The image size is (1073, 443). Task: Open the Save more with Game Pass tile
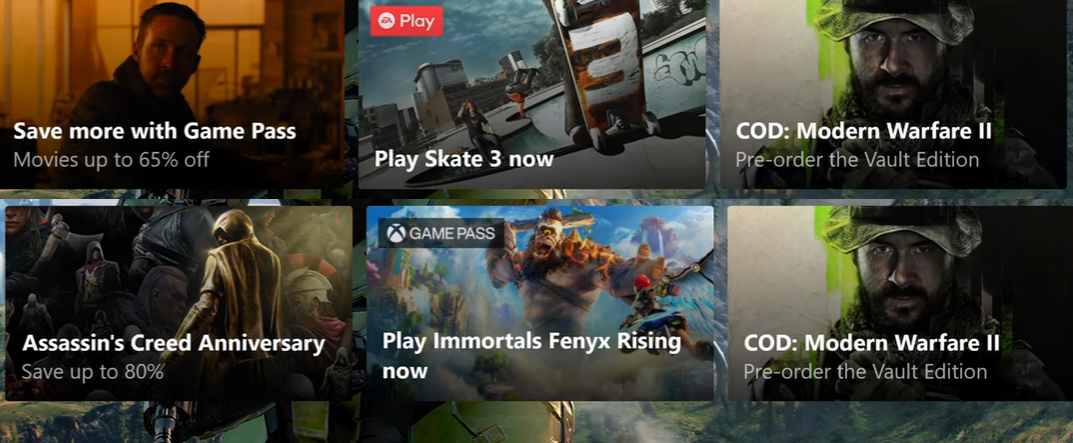click(x=171, y=94)
